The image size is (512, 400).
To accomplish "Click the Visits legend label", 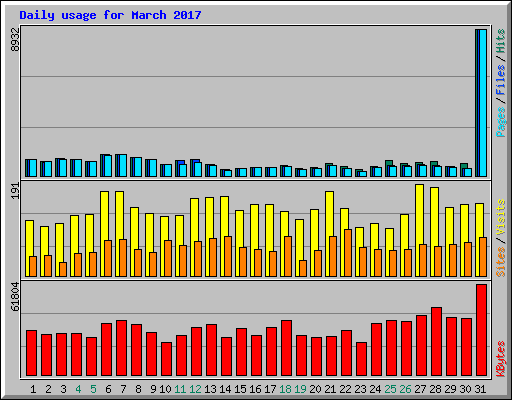I will point(501,217).
